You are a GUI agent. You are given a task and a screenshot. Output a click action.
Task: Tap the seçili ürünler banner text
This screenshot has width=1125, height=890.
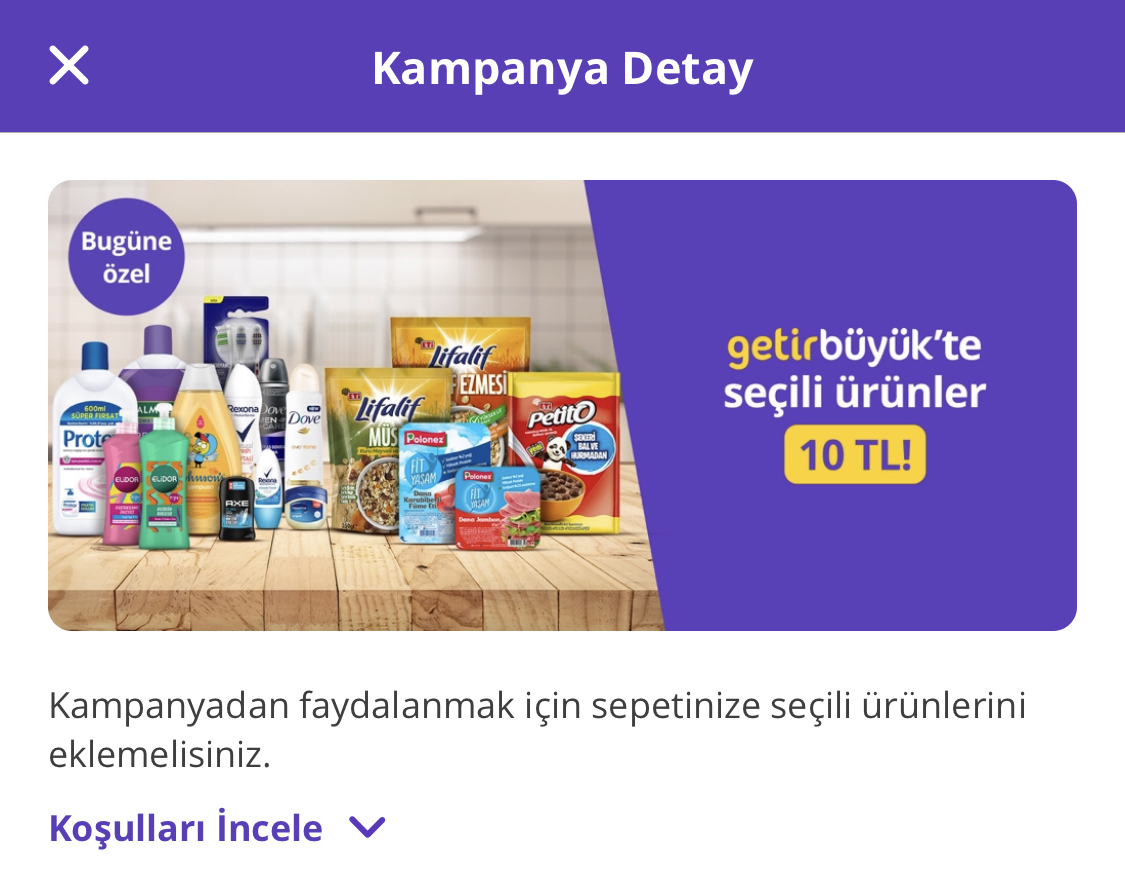[x=855, y=393]
